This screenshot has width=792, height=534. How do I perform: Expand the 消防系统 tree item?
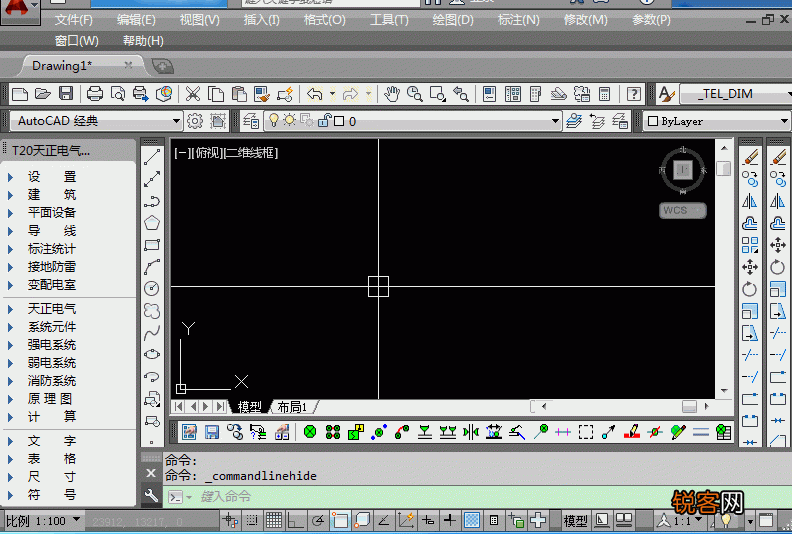[x=52, y=381]
